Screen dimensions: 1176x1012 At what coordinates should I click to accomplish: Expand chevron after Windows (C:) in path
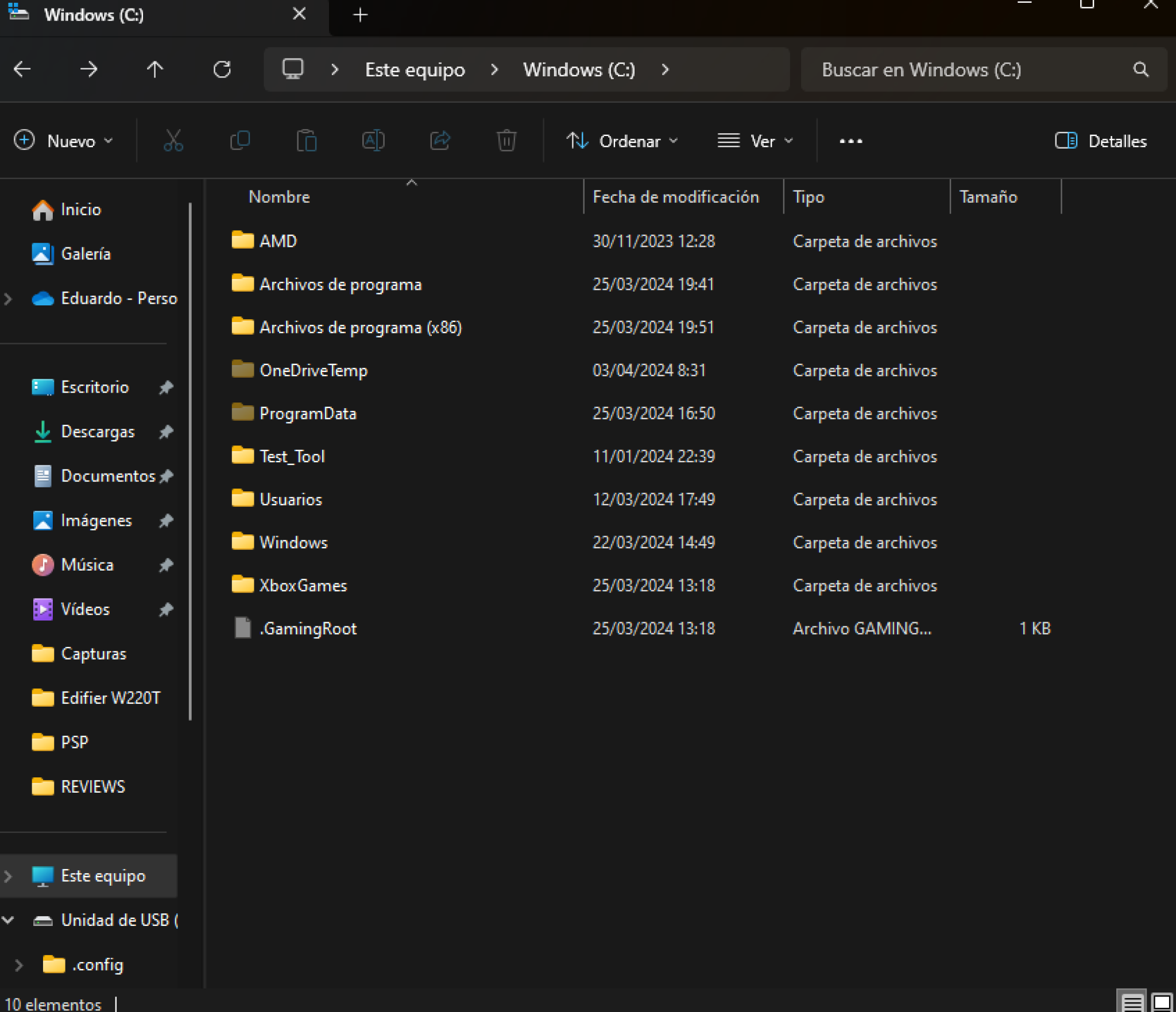(x=665, y=70)
